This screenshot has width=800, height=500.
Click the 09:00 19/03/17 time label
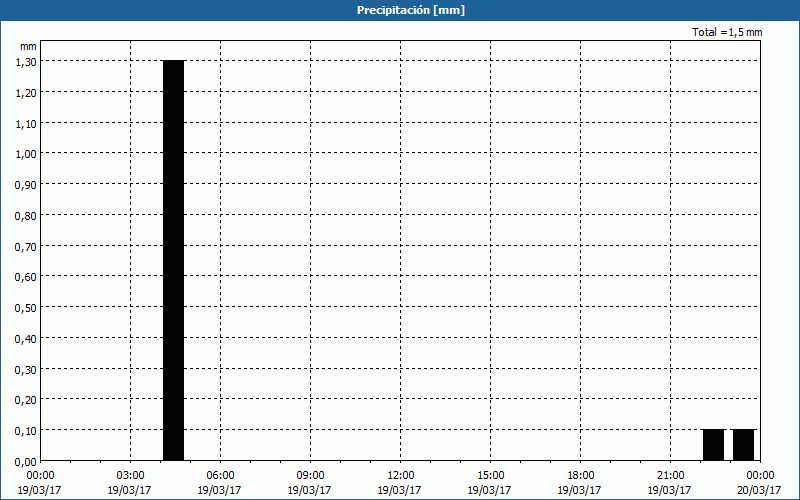point(310,483)
